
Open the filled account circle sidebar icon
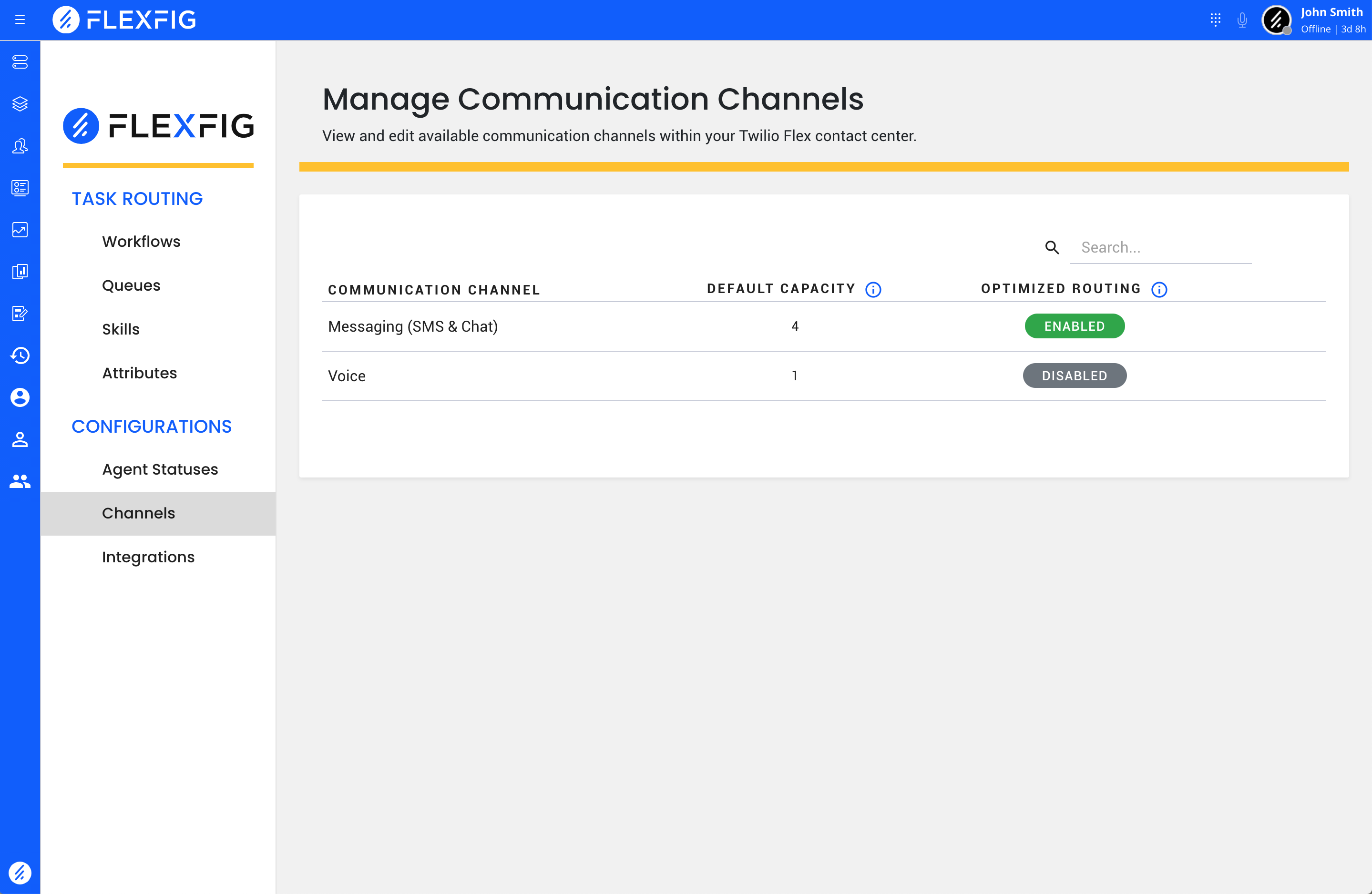[x=20, y=398]
